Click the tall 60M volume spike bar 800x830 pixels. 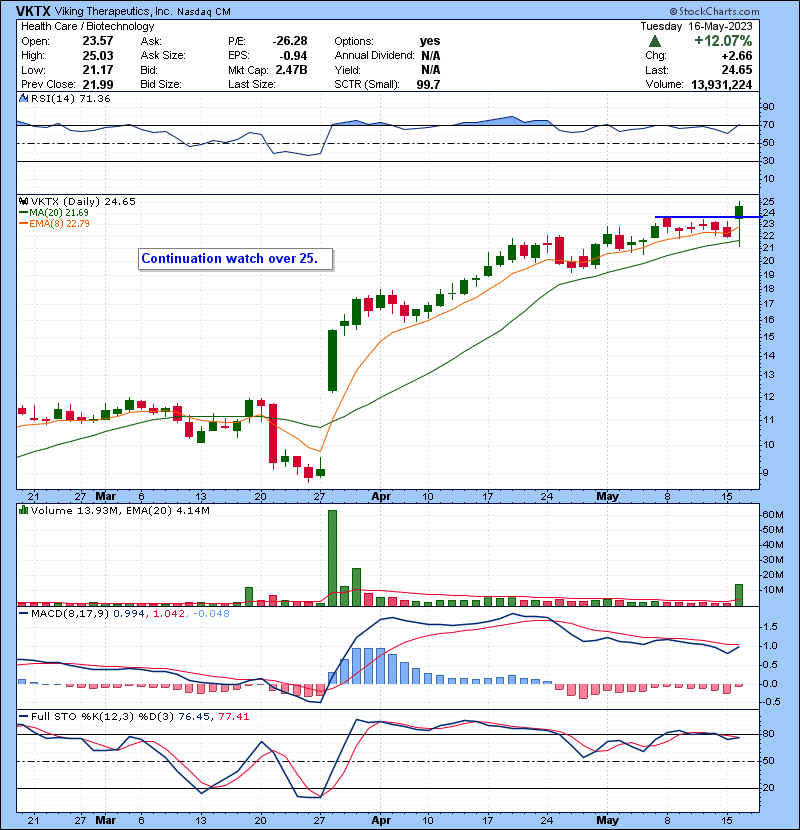point(332,558)
